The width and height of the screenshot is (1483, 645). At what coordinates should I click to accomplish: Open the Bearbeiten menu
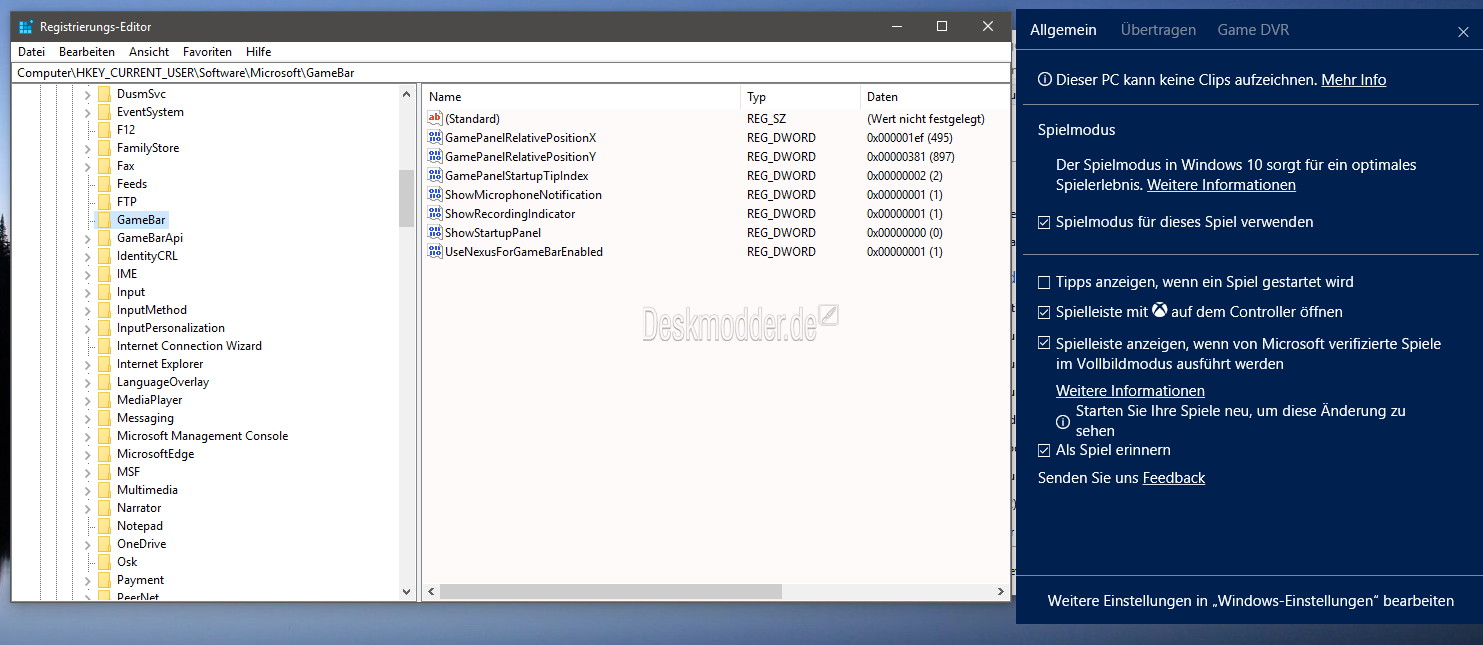[87, 52]
